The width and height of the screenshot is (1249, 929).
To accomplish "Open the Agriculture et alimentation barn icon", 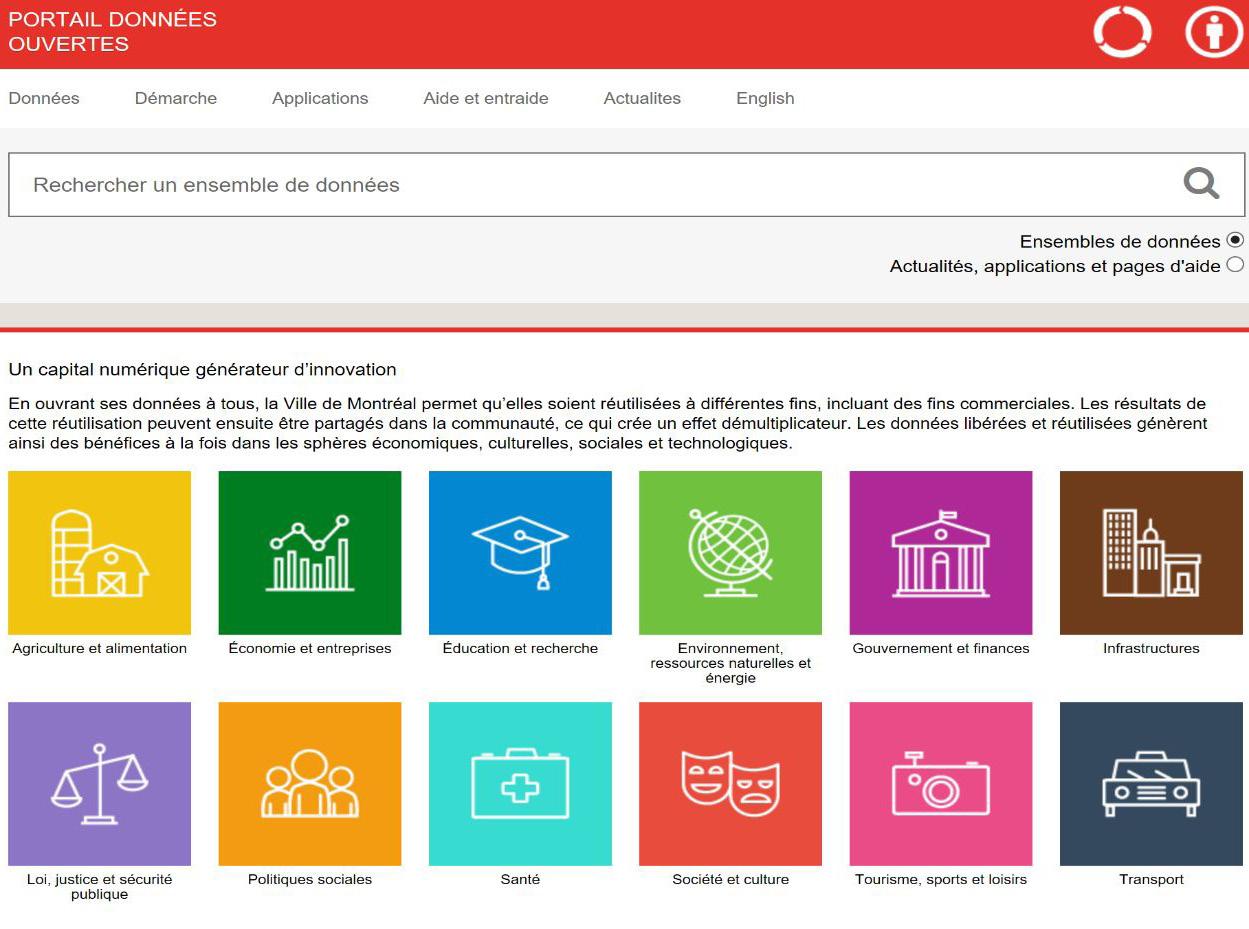I will (x=99, y=553).
